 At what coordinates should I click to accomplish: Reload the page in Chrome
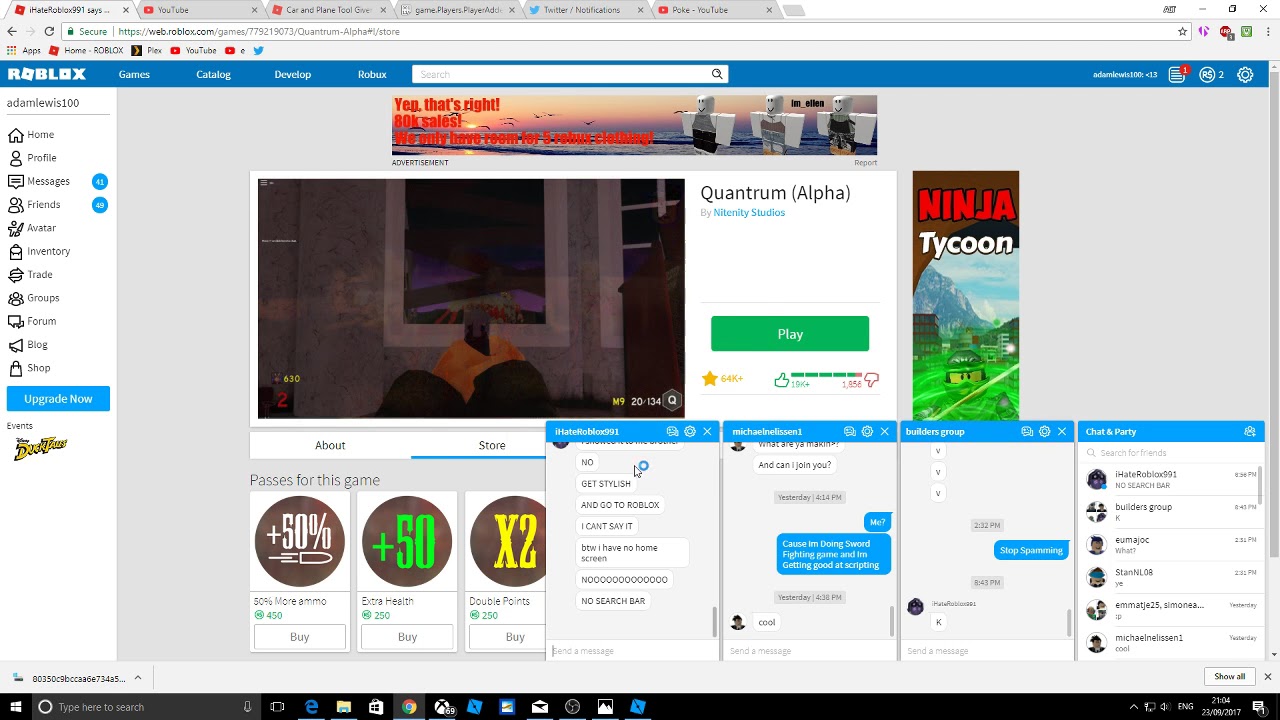[x=49, y=31]
